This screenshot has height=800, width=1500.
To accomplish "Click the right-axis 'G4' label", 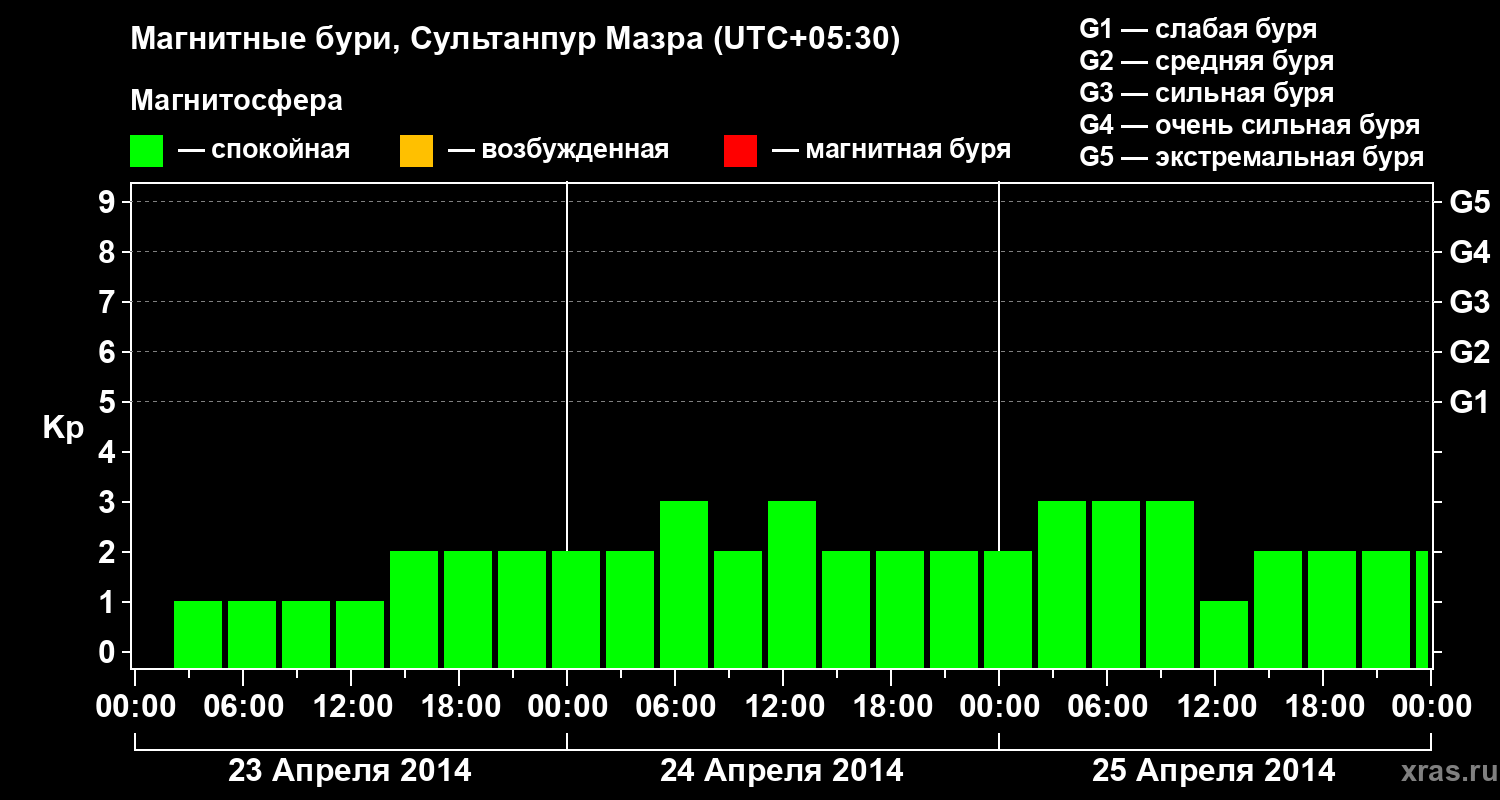I will pyautogui.click(x=1469, y=252).
